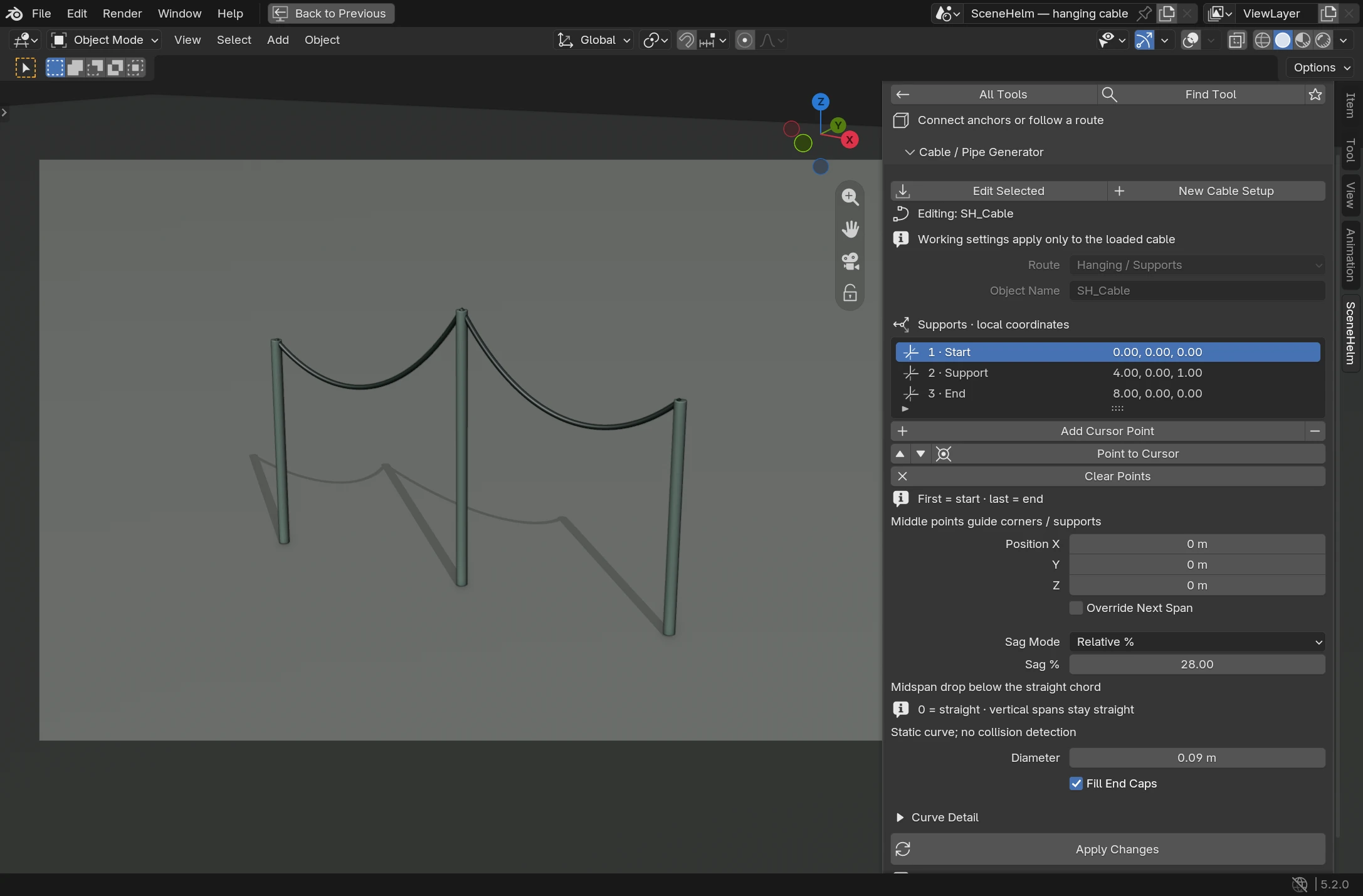This screenshot has height=896, width=1363.
Task: Toggle camera view icon in viewport
Action: click(x=850, y=261)
